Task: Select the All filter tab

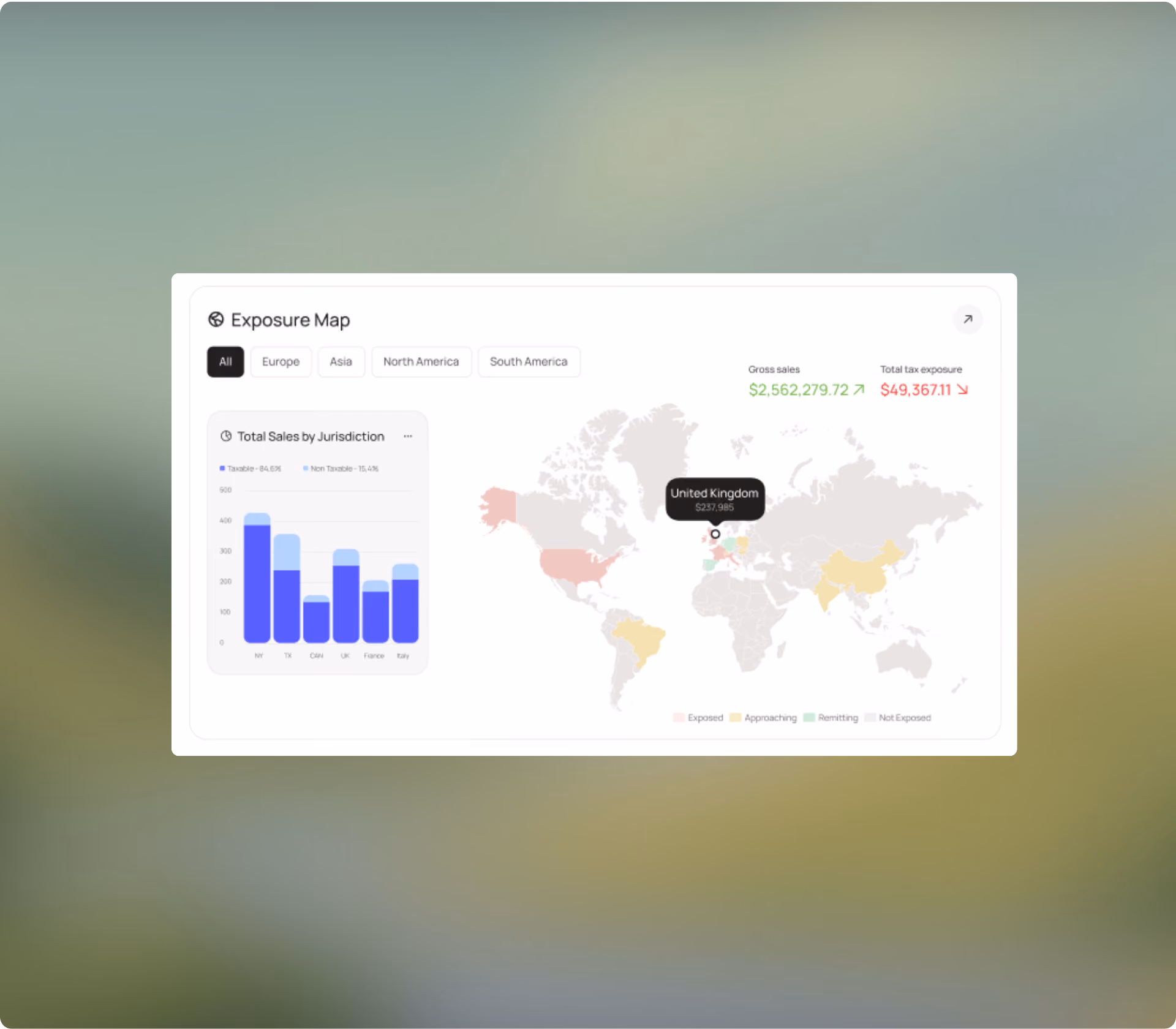Action: pyautogui.click(x=225, y=361)
